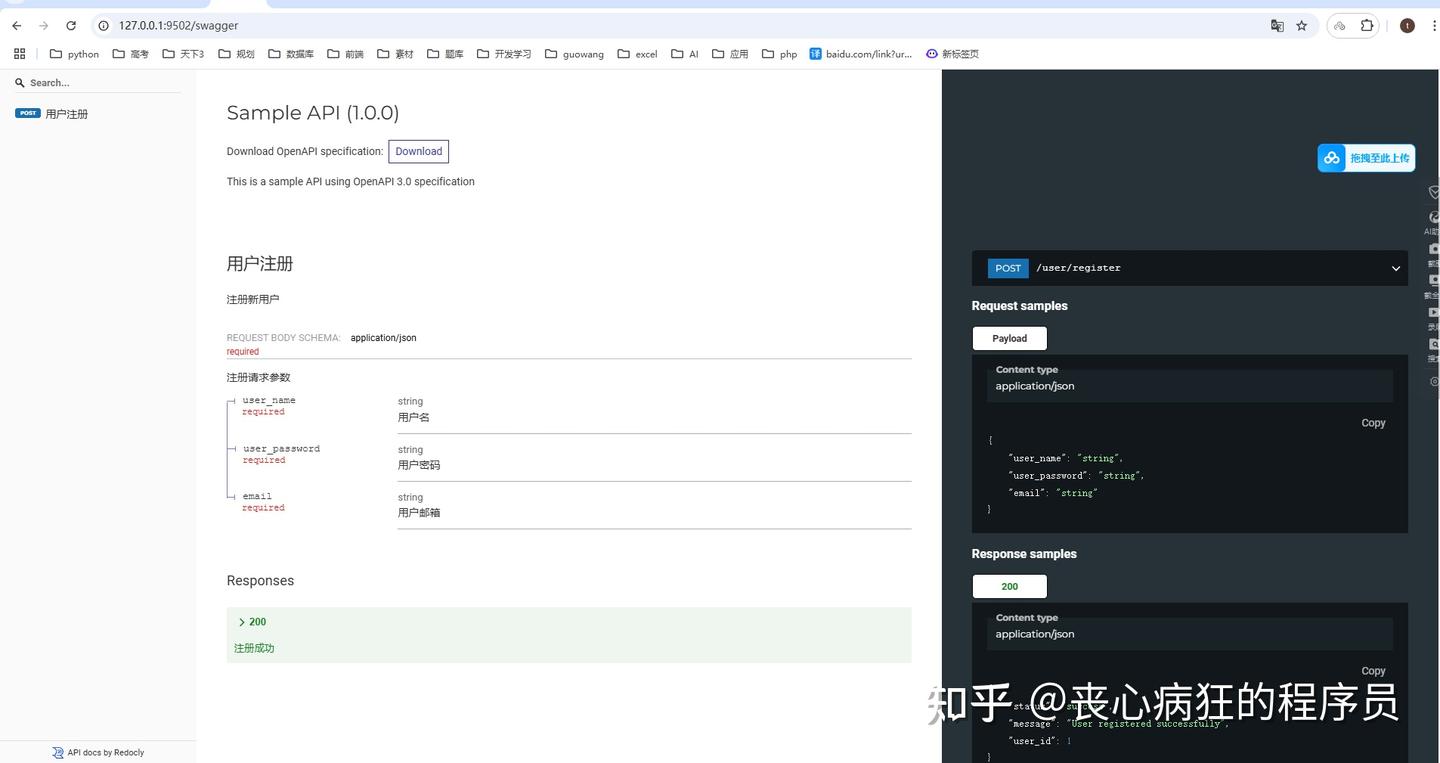Select the POST 用户注册 sidebar item
Screen dimensions: 1440x763
click(98, 114)
